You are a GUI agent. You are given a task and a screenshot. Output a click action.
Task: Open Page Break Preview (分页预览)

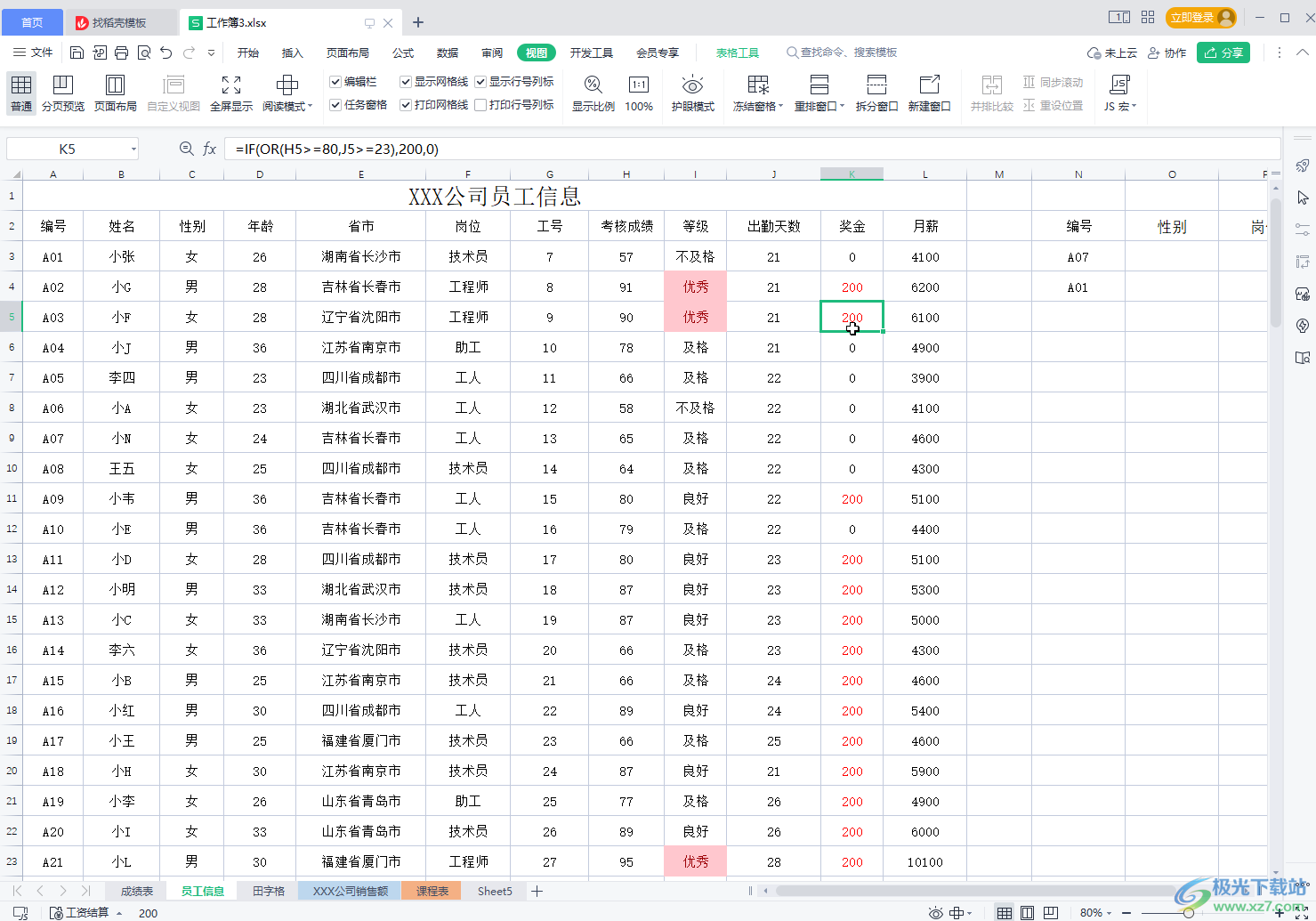[63, 93]
